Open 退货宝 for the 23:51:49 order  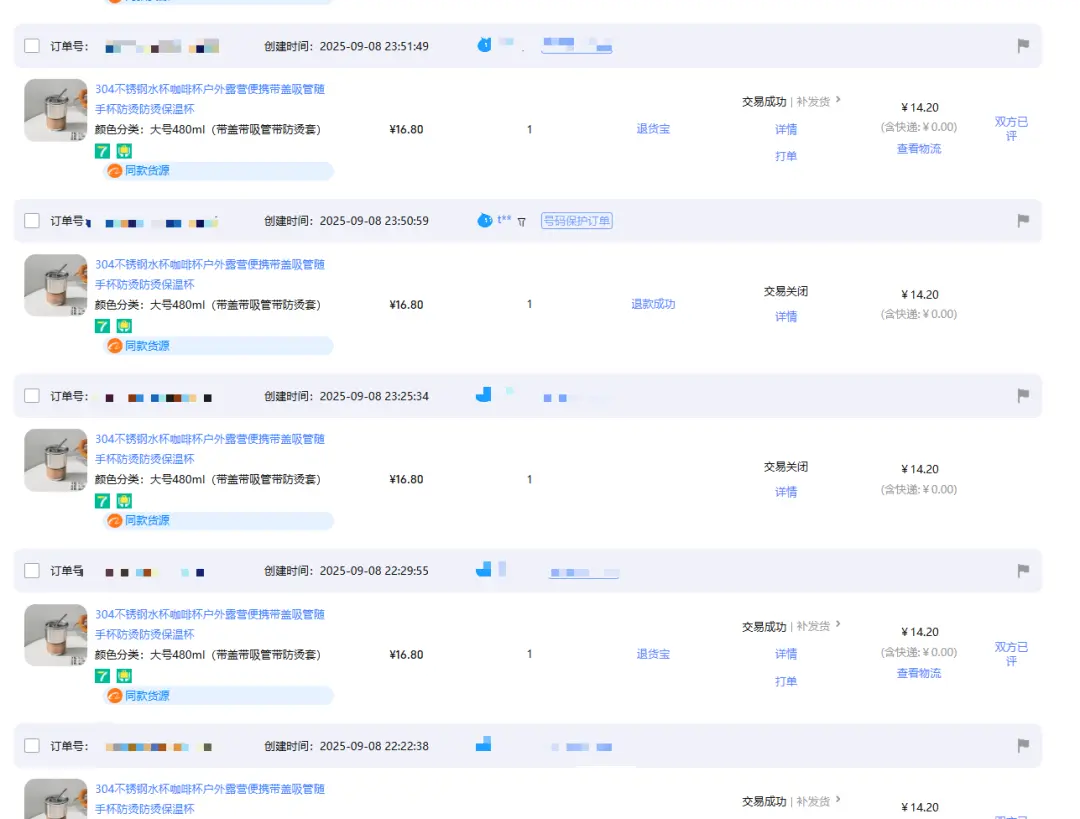[x=653, y=129]
